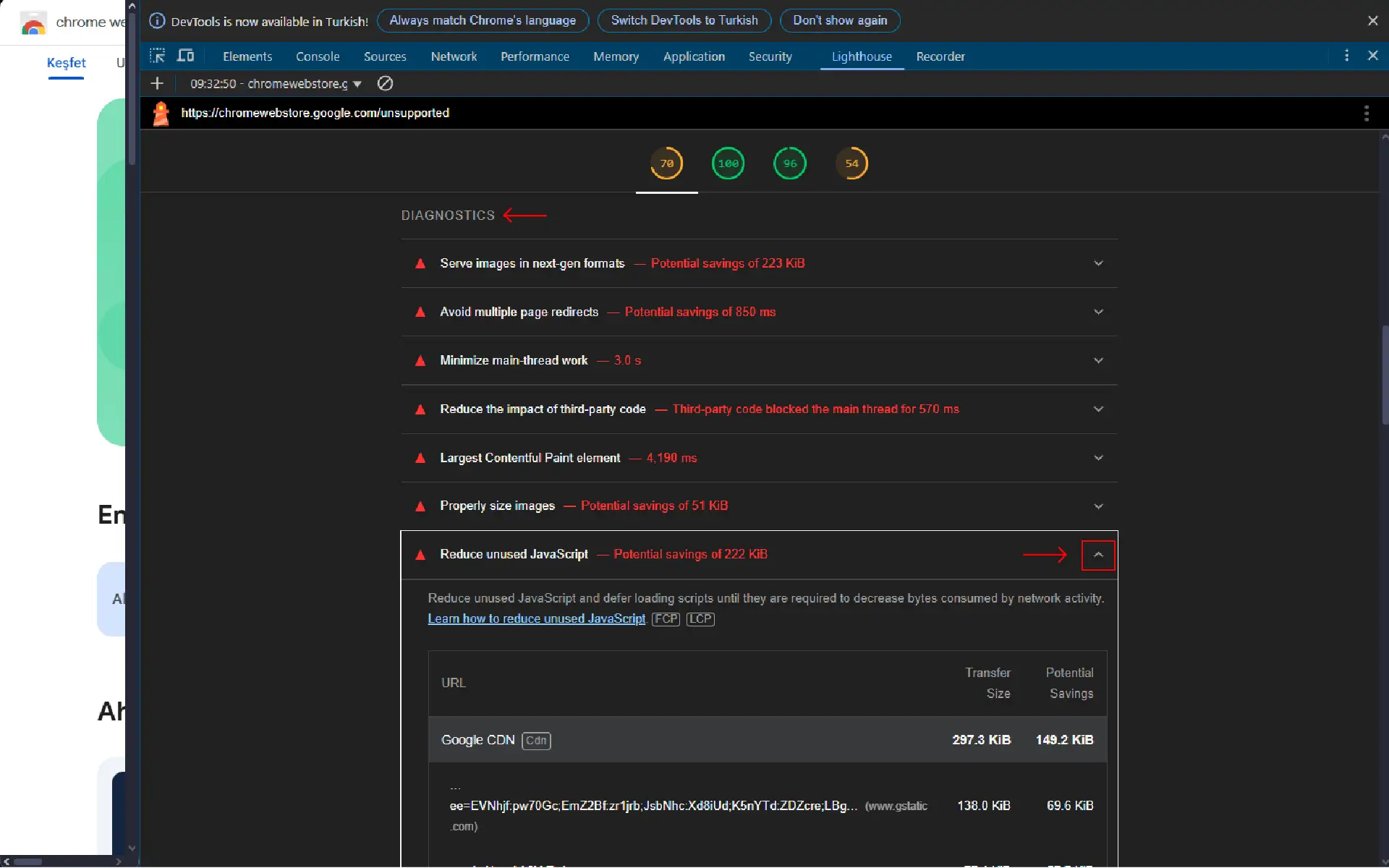Expand the Serve images in next-gen formats audit
This screenshot has width=1389, height=868.
[1098, 263]
